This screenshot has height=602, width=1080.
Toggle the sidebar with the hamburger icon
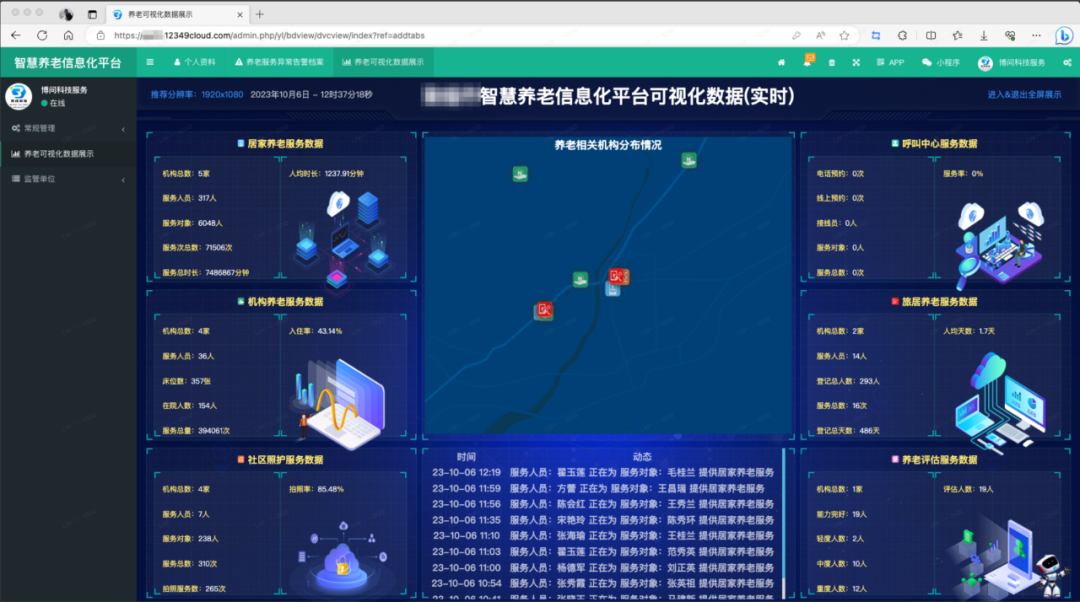click(150, 62)
